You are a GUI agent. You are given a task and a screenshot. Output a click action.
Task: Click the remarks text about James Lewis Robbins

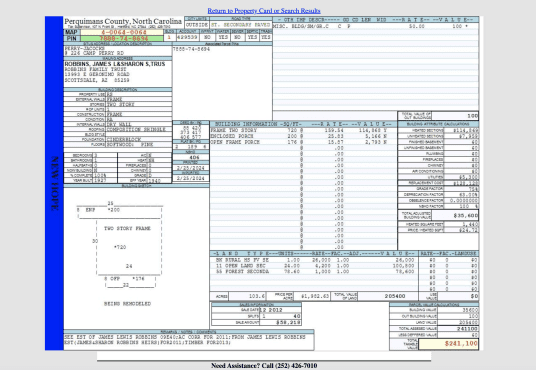pyautogui.click(x=189, y=340)
